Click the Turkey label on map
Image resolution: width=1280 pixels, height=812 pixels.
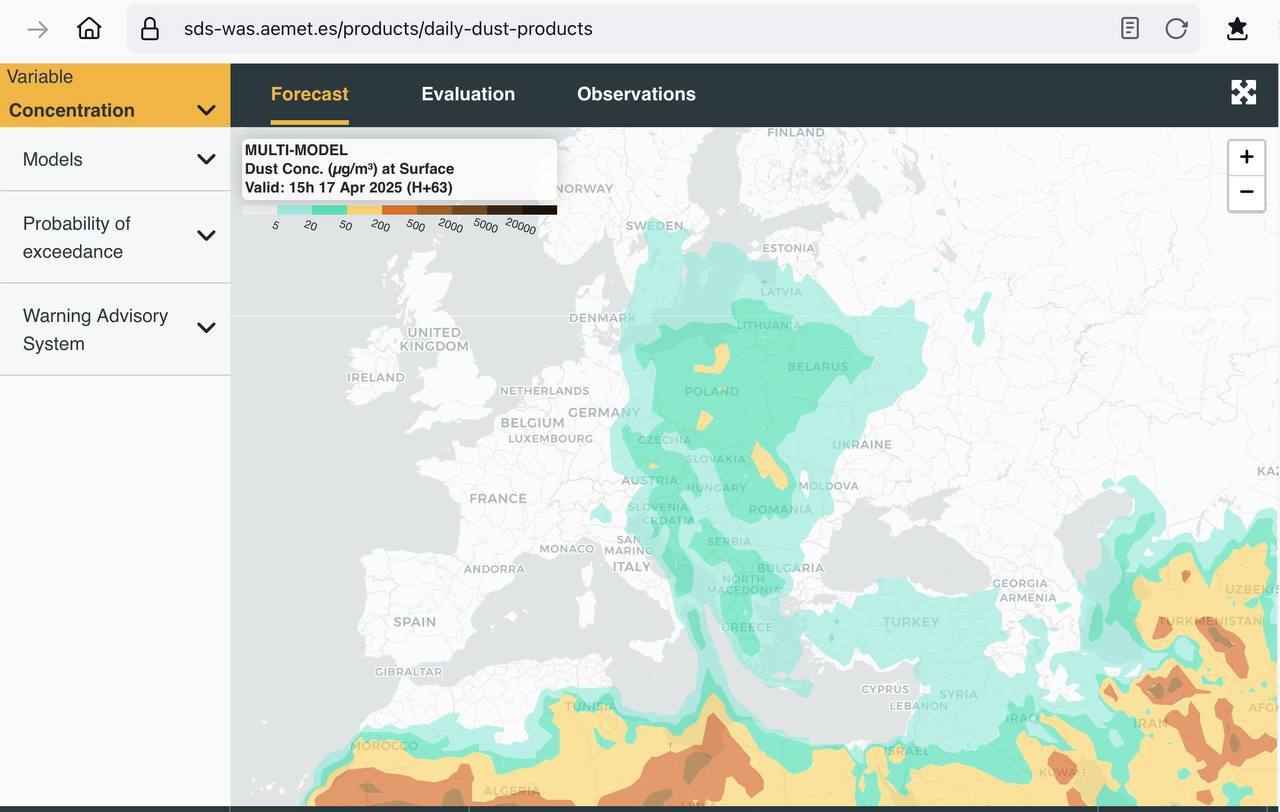(x=910, y=622)
